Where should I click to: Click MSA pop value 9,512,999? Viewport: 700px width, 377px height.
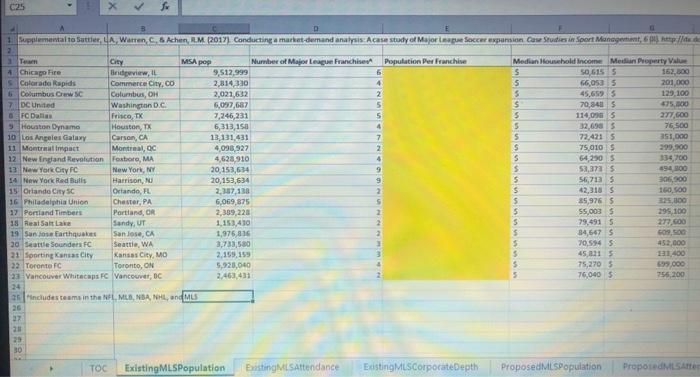point(215,72)
